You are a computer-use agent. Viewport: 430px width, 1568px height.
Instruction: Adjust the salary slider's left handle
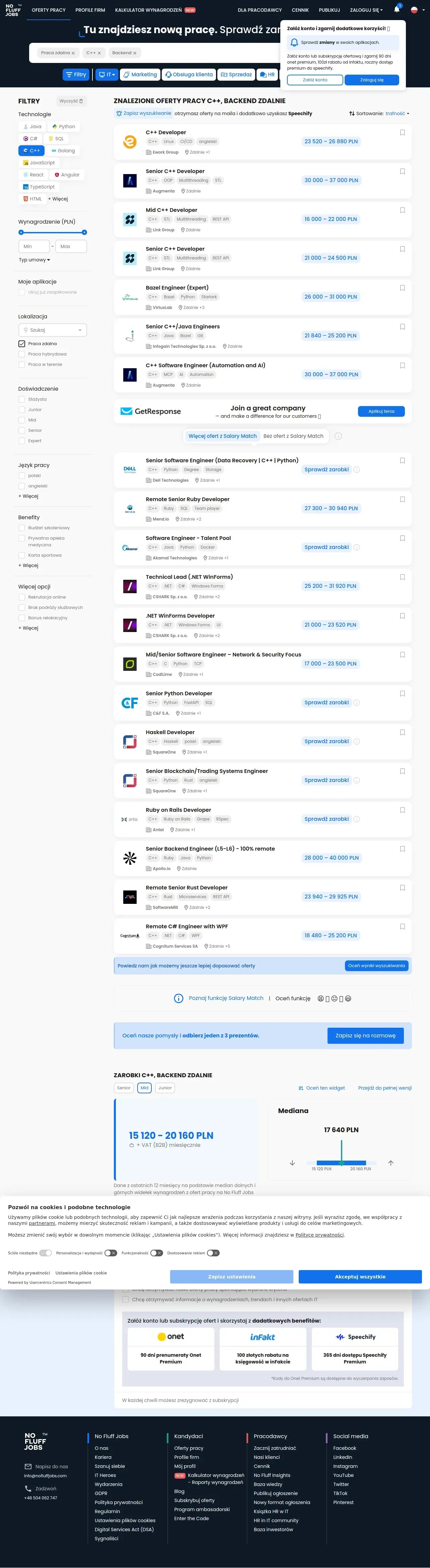pyautogui.click(x=21, y=233)
